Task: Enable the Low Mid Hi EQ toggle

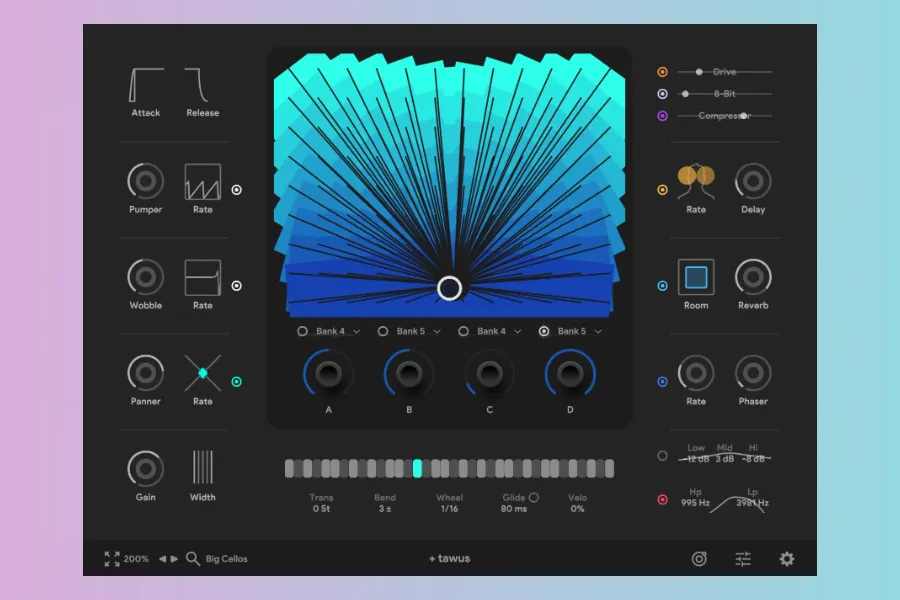Action: tap(662, 455)
